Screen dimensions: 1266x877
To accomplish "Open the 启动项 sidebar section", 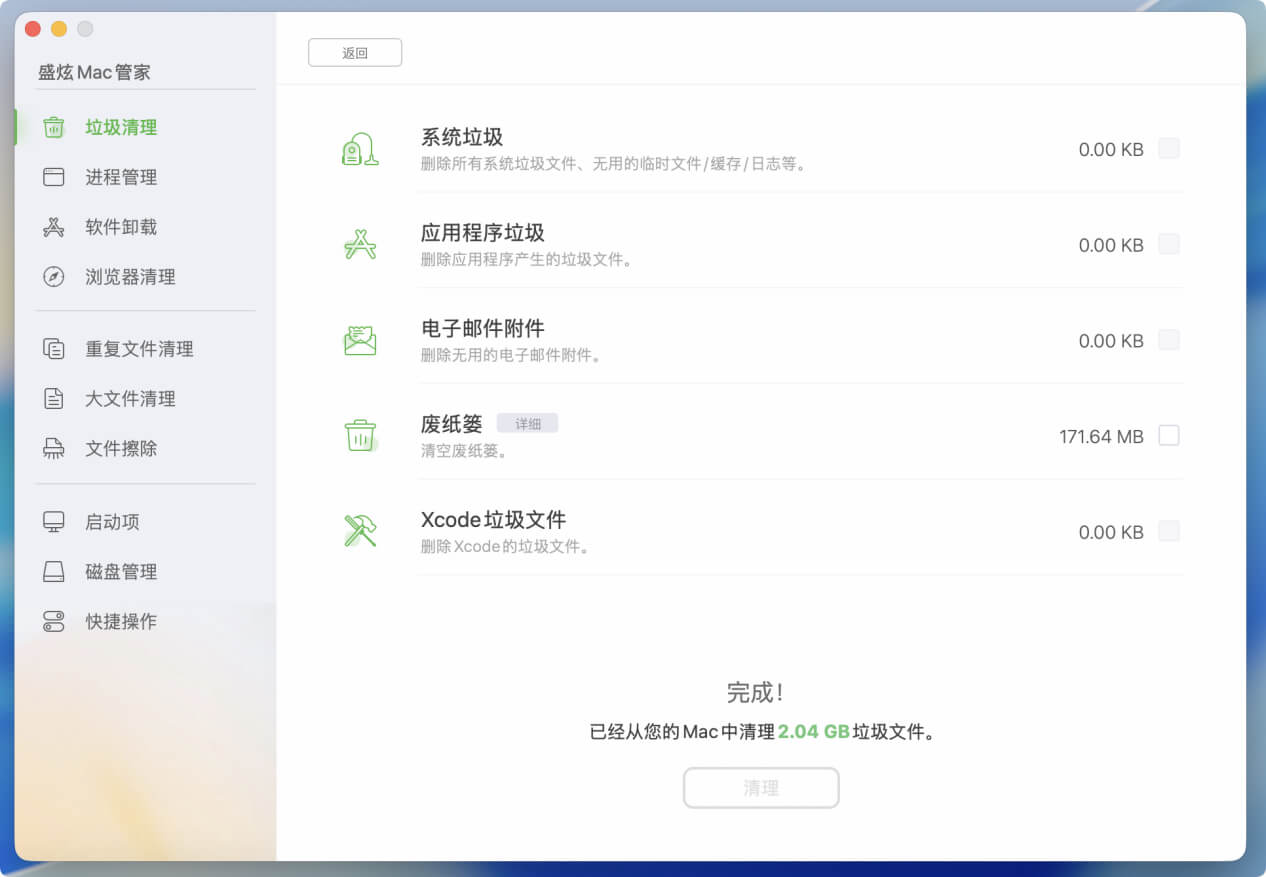I will [112, 521].
